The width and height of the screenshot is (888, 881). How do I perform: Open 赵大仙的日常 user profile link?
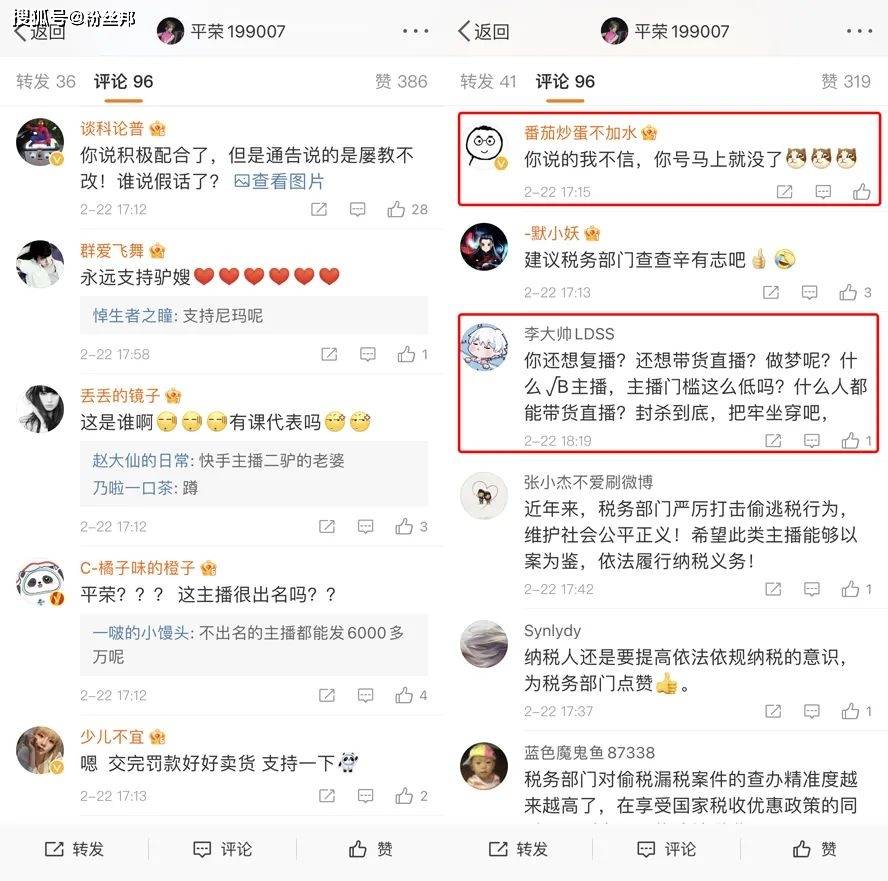click(140, 461)
